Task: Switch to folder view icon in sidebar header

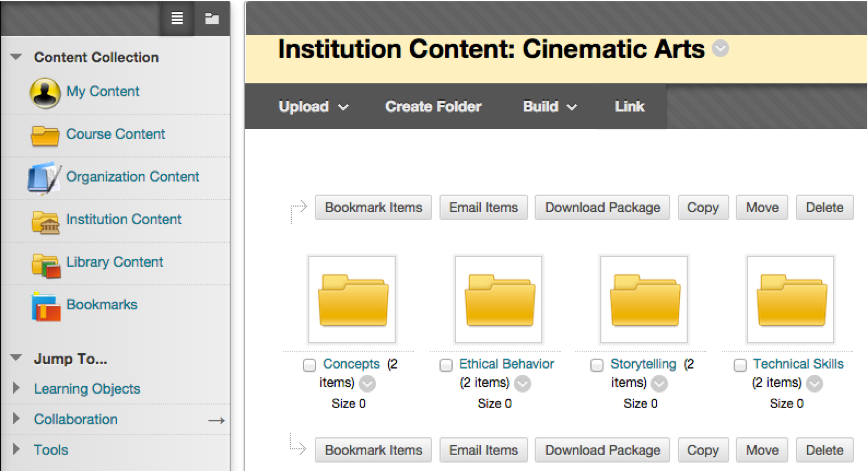Action: tap(211, 18)
